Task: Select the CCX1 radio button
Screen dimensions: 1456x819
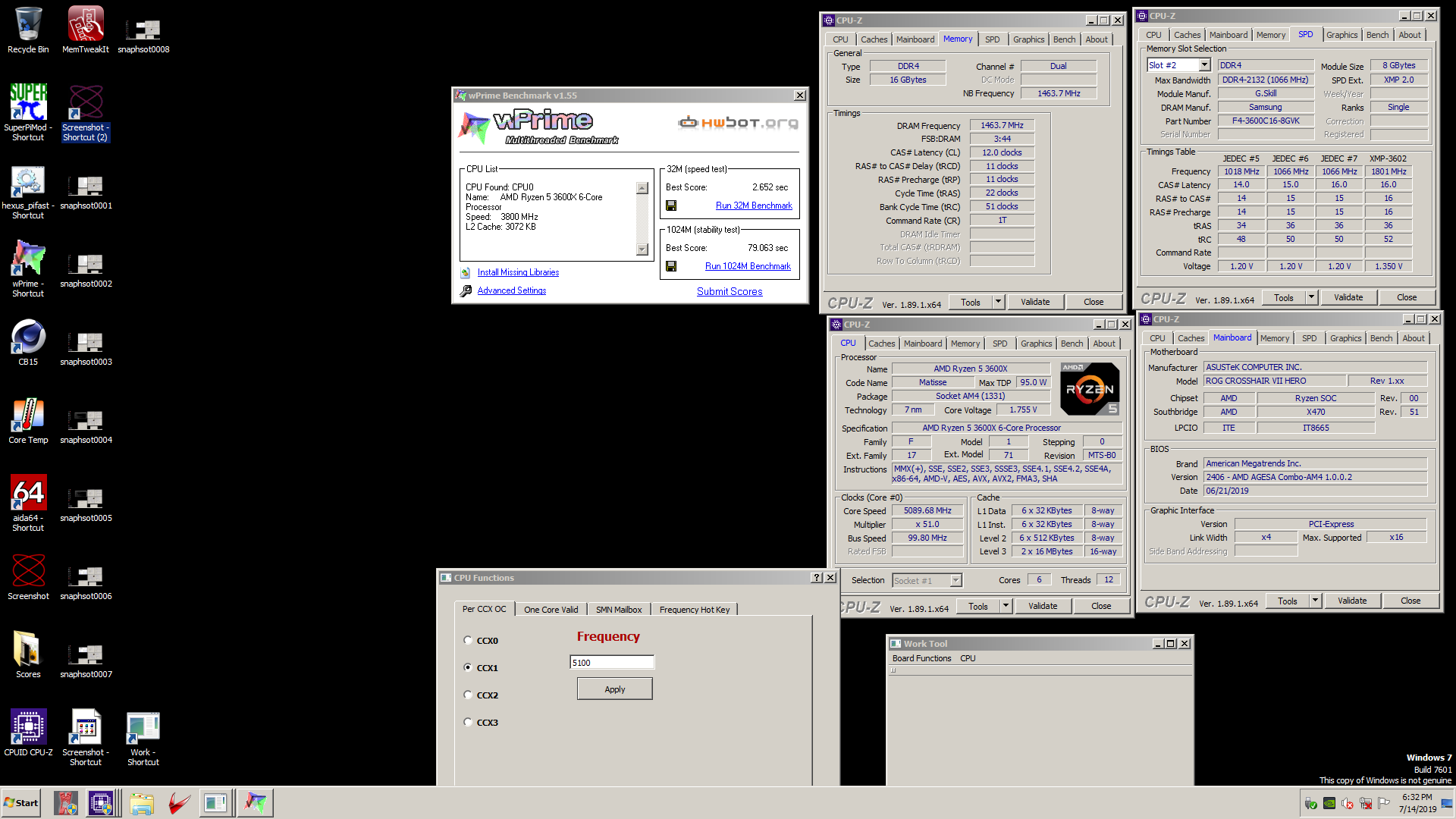Action: [468, 667]
